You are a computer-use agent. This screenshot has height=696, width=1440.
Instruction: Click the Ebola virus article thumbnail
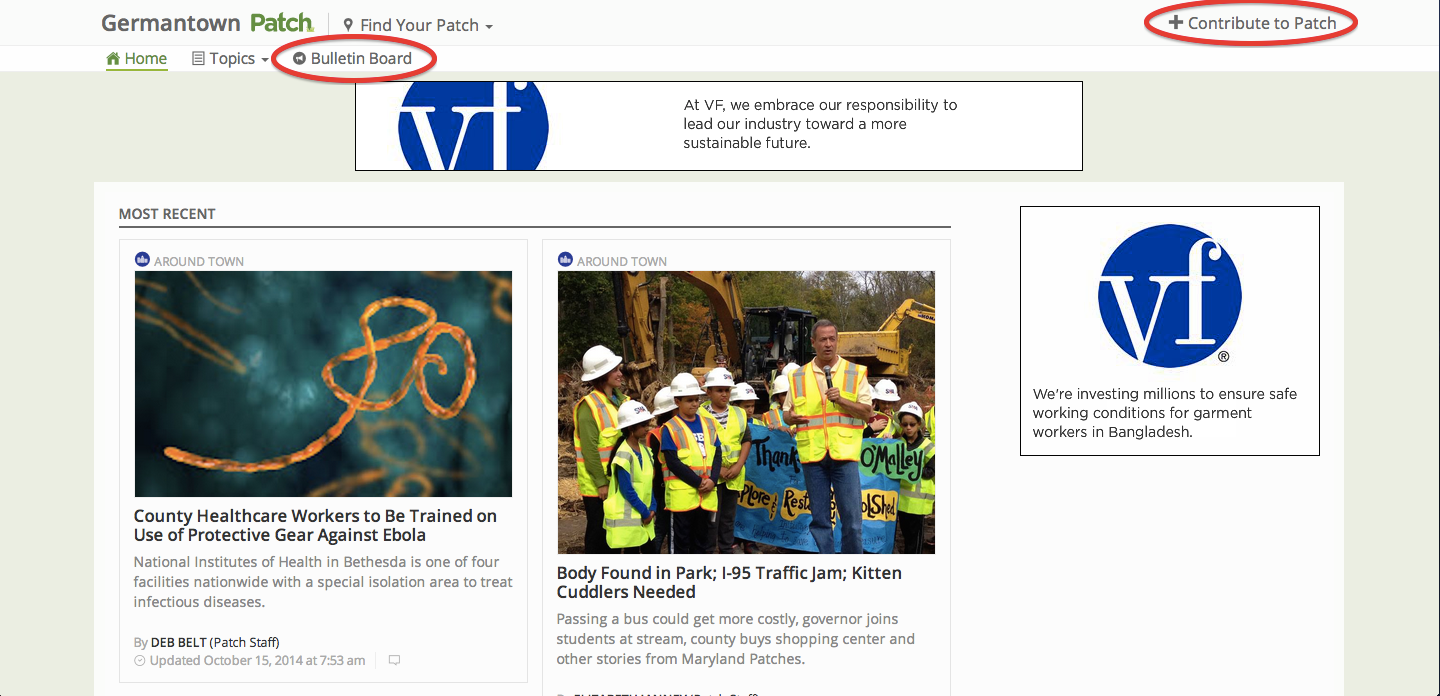(x=323, y=384)
